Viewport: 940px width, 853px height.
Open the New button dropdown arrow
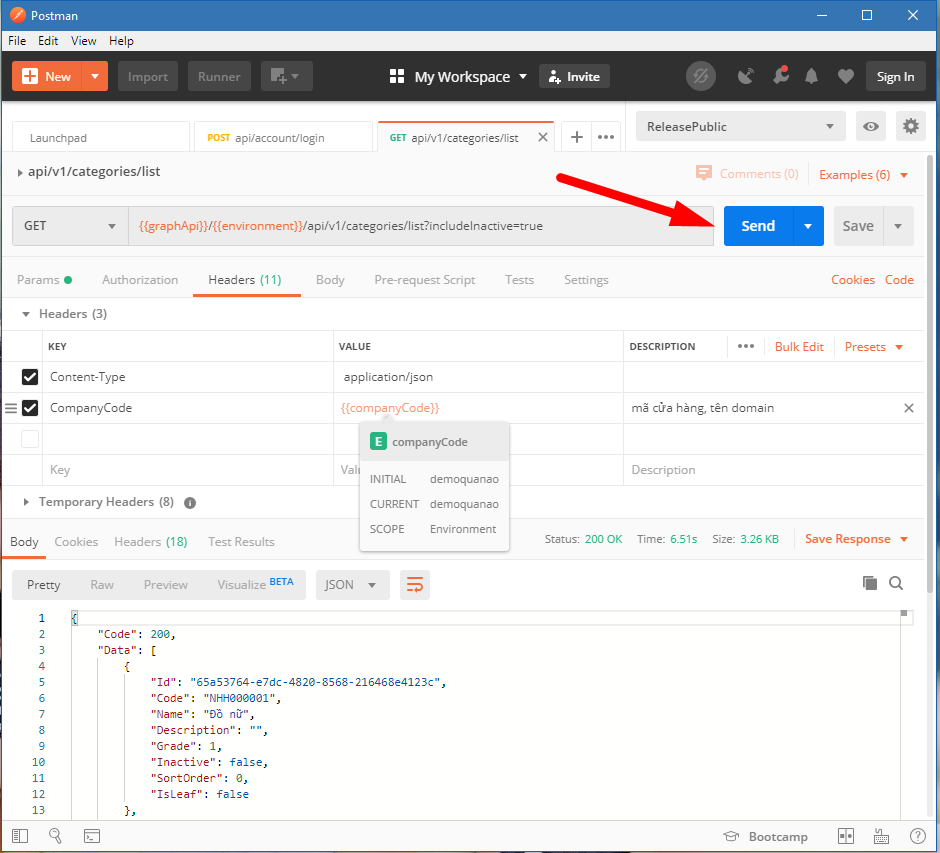[95, 76]
